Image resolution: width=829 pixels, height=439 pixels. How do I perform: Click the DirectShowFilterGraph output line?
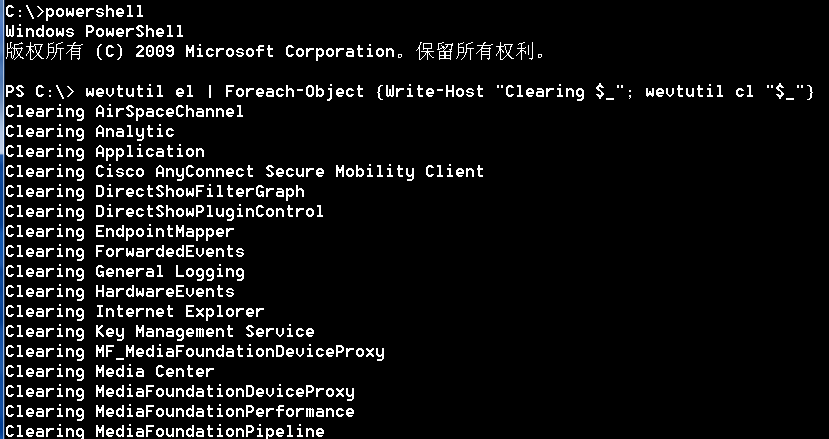pyautogui.click(x=154, y=191)
